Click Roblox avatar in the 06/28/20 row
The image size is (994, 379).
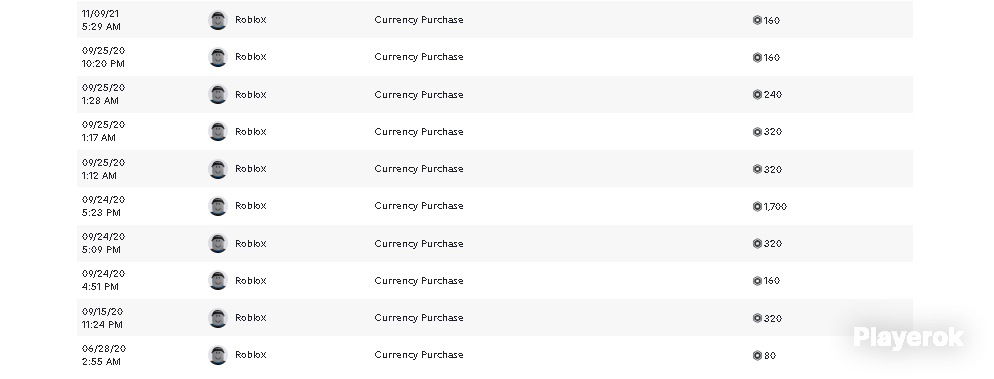tap(218, 355)
